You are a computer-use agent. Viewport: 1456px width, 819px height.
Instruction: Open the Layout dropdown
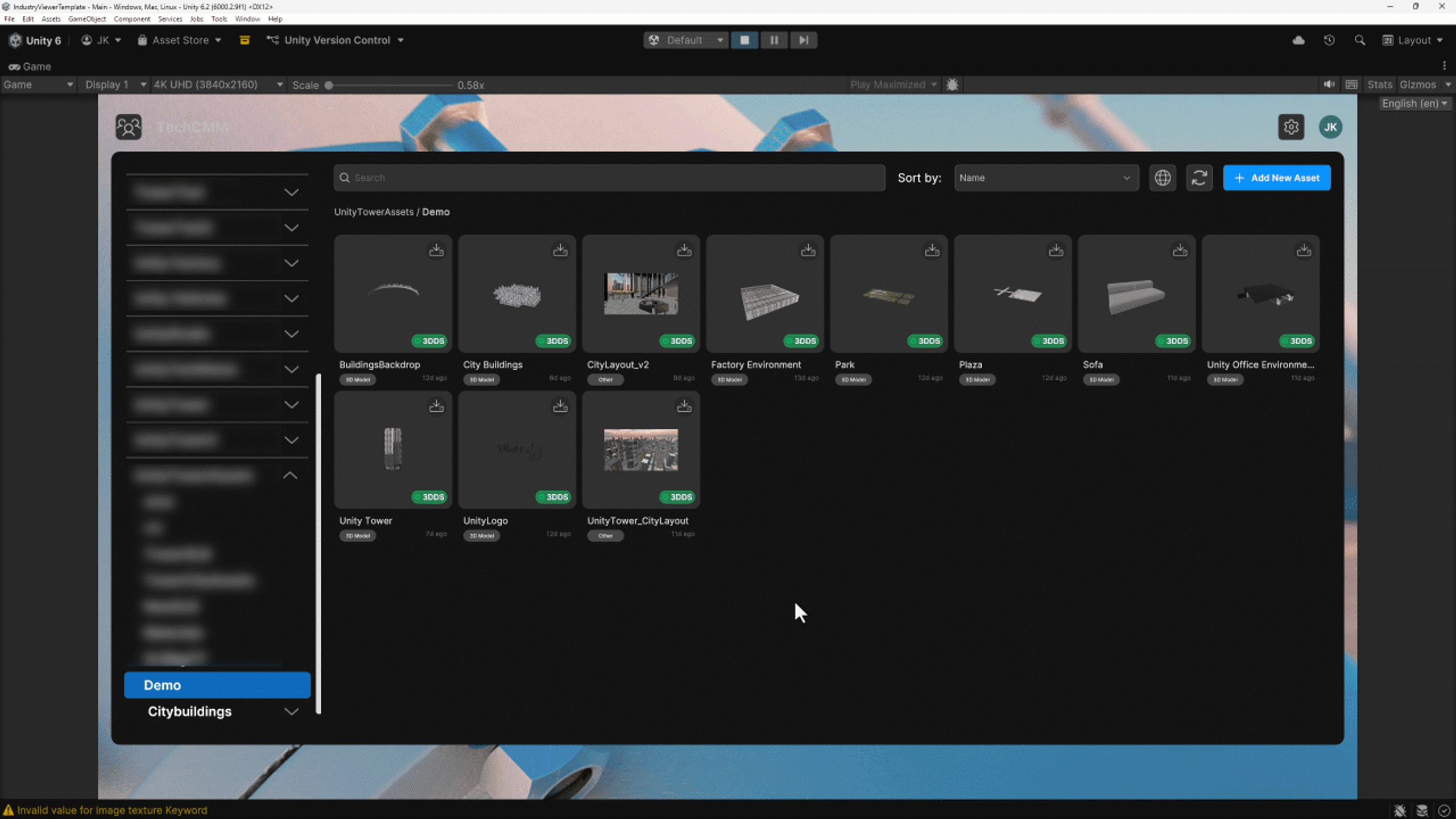[1413, 40]
